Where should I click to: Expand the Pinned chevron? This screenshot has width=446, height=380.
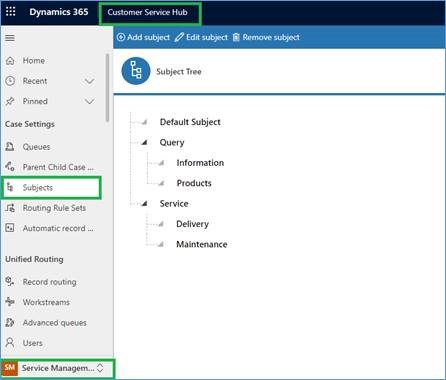coord(89,101)
